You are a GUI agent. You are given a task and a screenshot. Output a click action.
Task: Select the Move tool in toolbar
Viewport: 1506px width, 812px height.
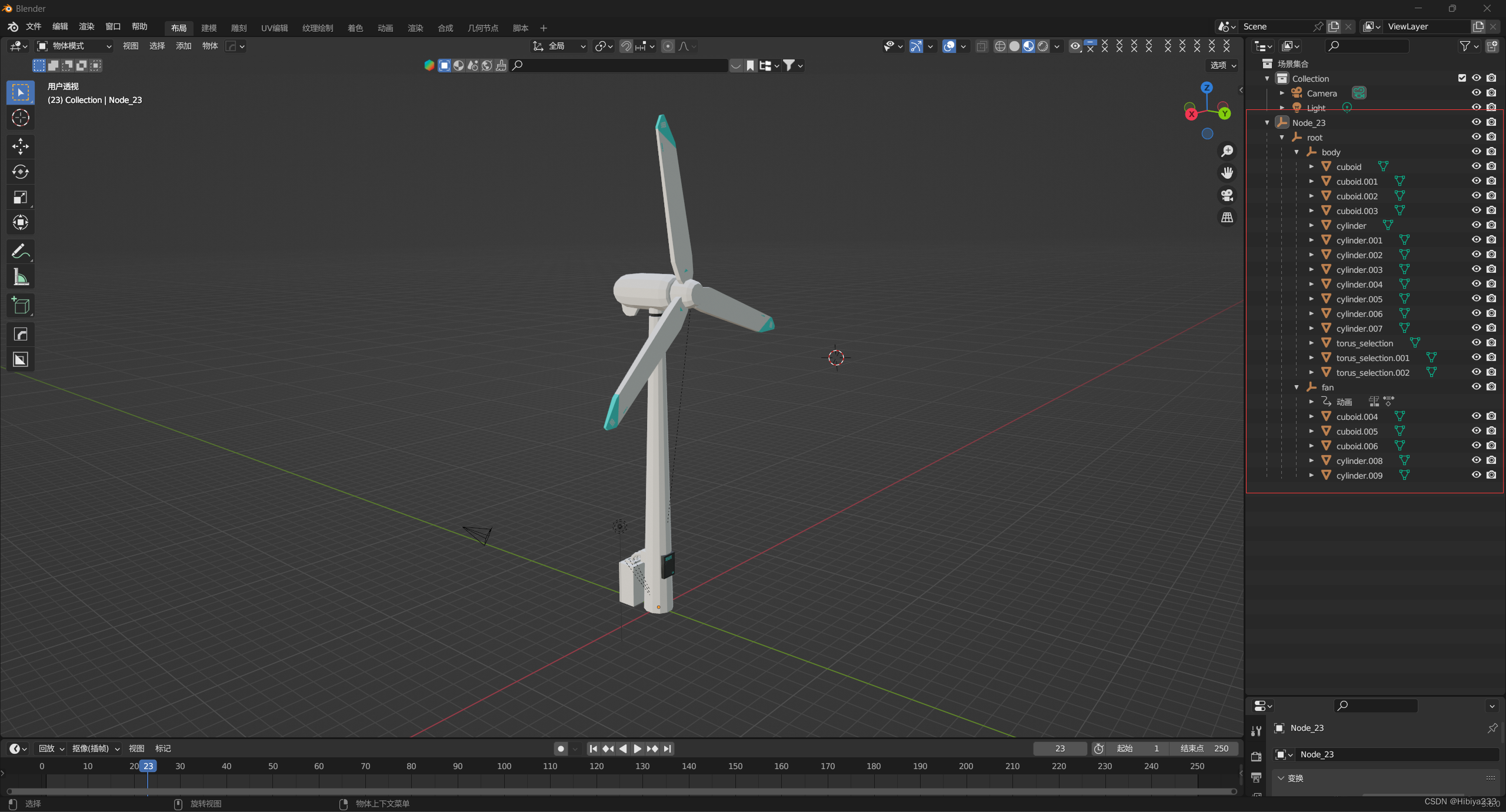(21, 146)
